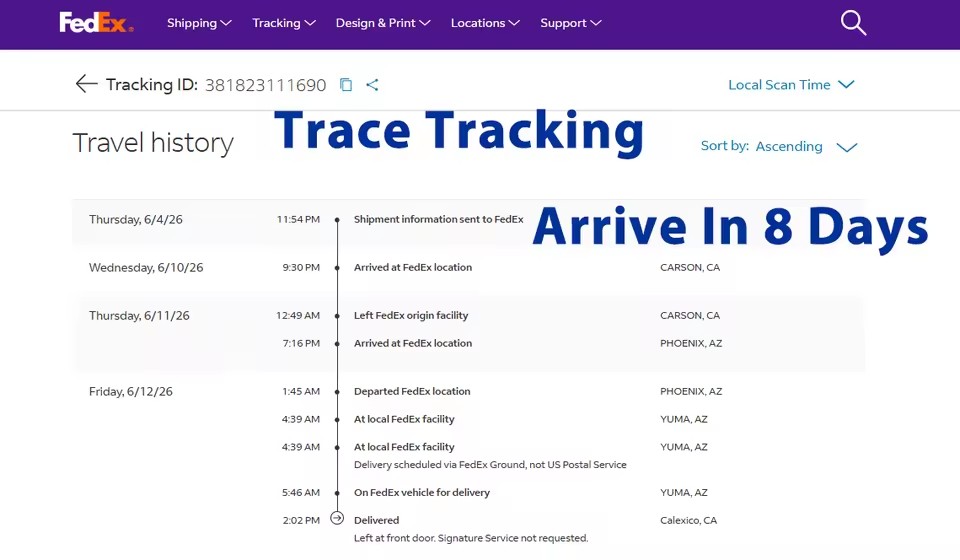Copy the tracking ID with the copy icon

click(x=346, y=84)
